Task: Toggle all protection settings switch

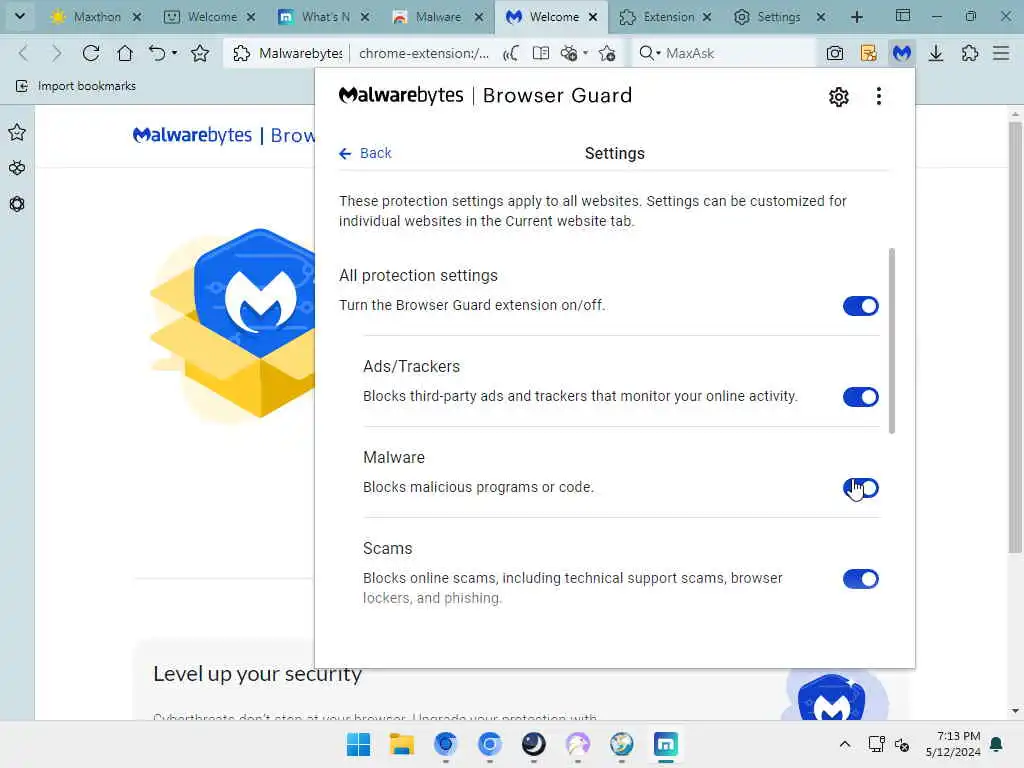Action: tap(861, 306)
